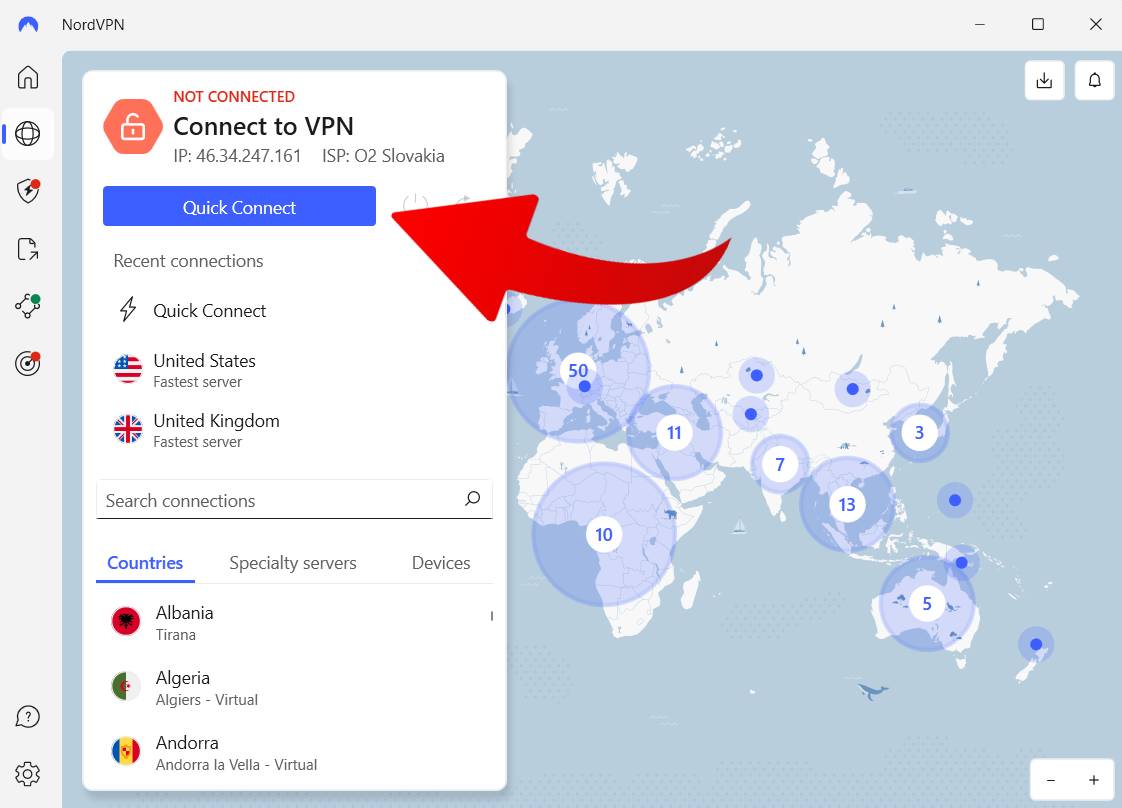Connect to United Kingdom fastest server

pos(295,430)
